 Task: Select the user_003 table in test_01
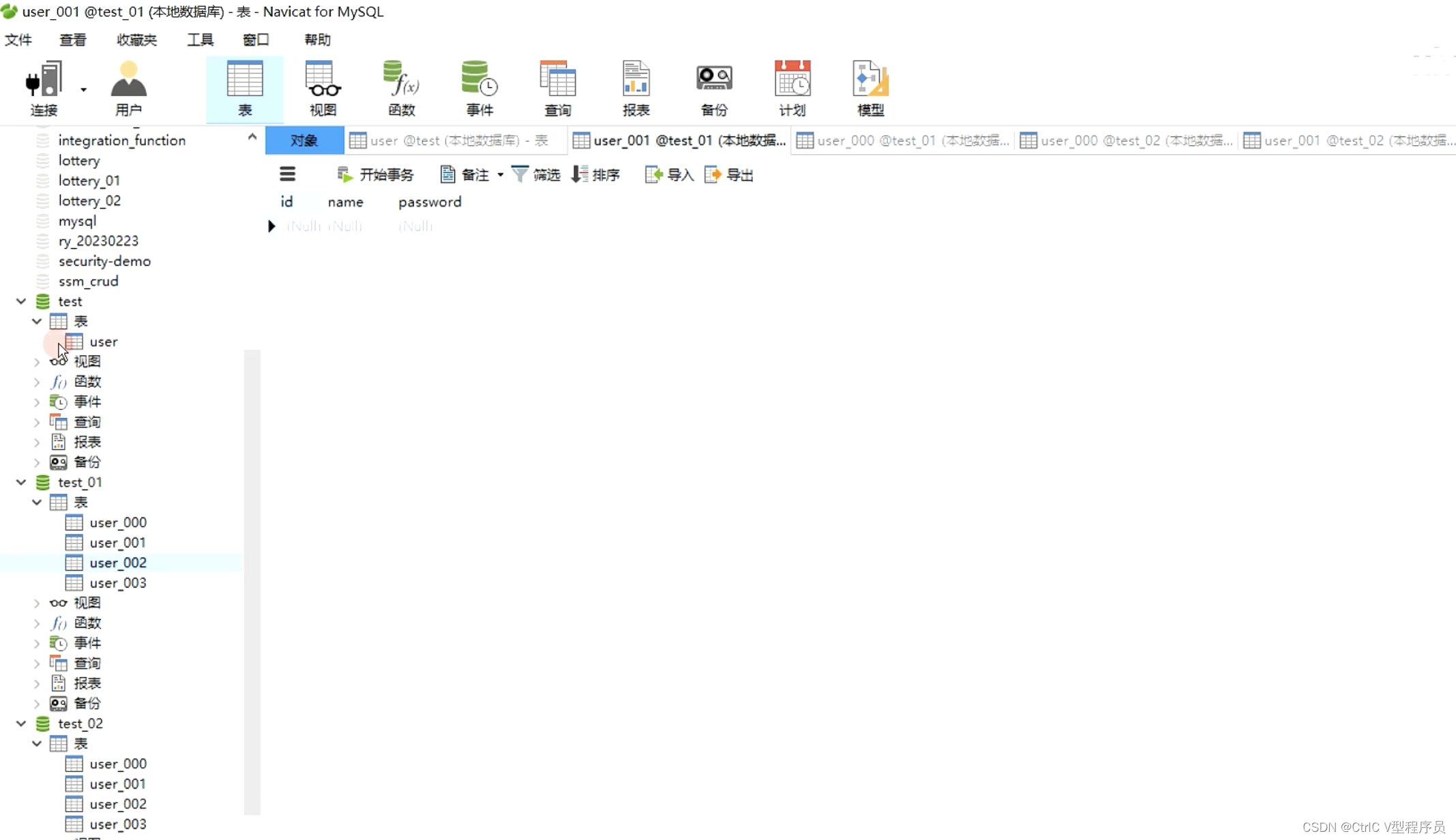click(118, 582)
